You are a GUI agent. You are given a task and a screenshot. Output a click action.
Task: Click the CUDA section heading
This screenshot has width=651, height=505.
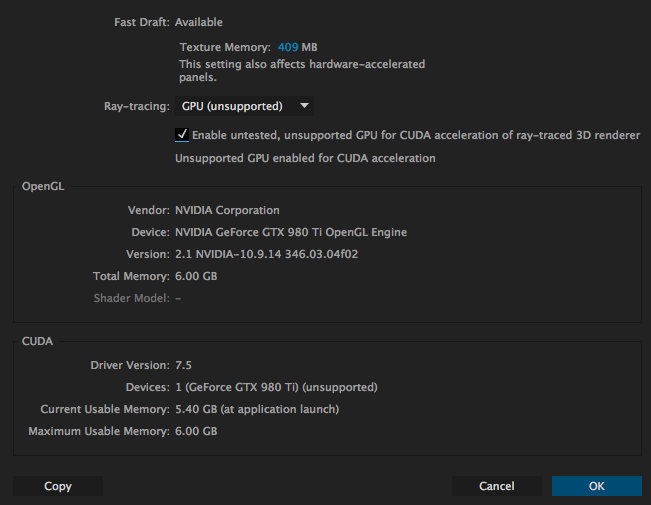pyautogui.click(x=38, y=342)
